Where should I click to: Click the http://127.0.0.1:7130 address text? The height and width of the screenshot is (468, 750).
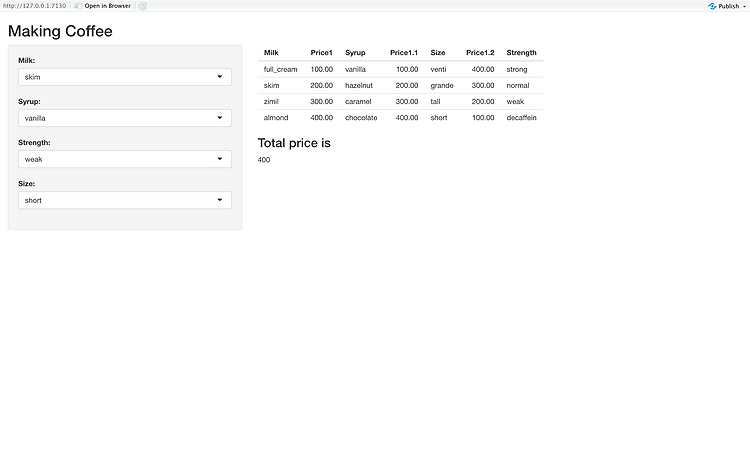[34, 6]
